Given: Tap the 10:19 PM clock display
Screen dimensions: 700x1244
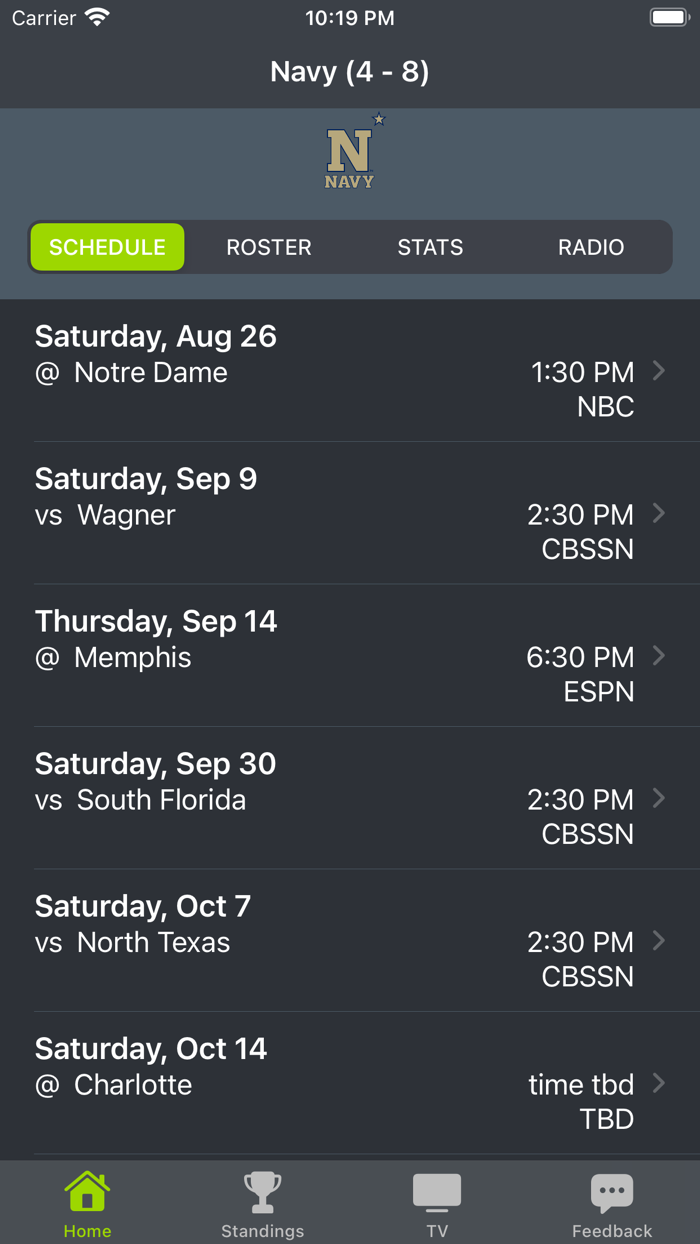Looking at the screenshot, I should pyautogui.click(x=350, y=16).
